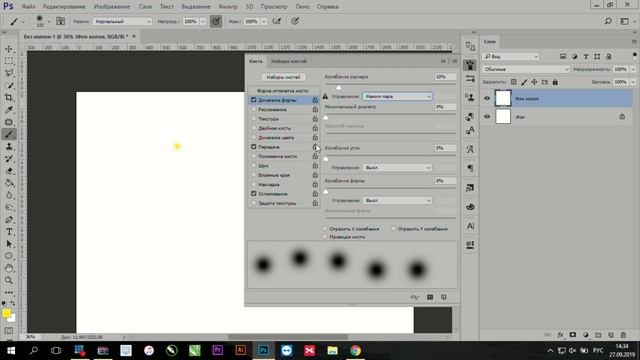Open the Файл menu
Image resolution: width=640 pixels, height=360 pixels.
(x=28, y=7)
